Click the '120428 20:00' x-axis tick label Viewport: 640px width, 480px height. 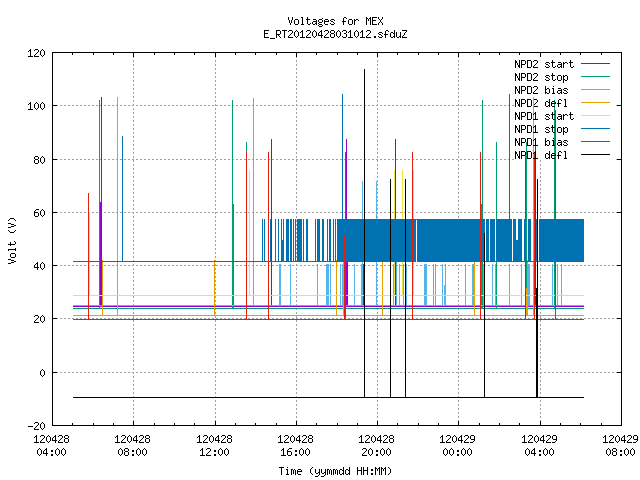pos(376,446)
